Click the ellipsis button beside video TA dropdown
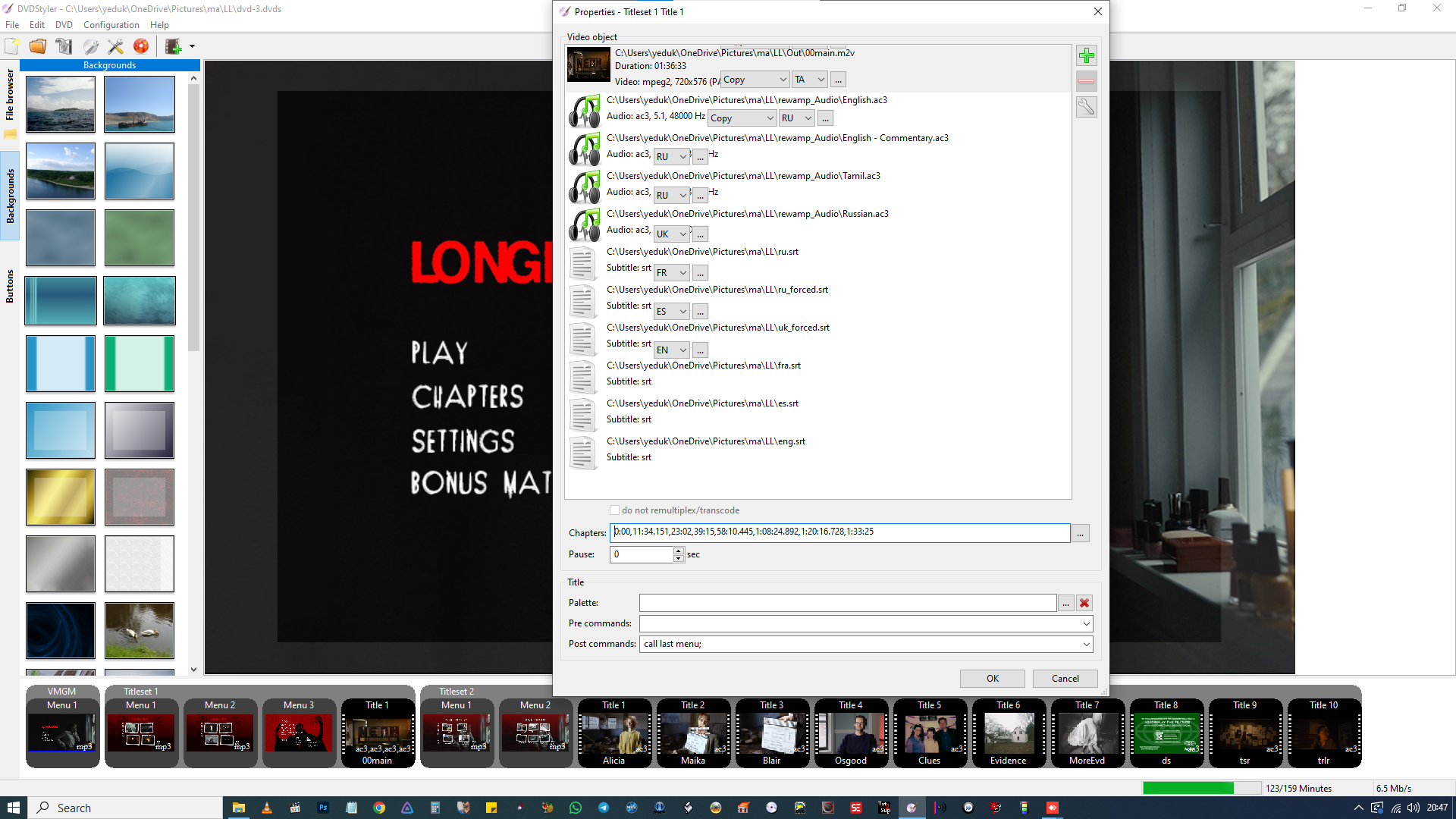This screenshot has width=1456, height=819. click(x=838, y=80)
